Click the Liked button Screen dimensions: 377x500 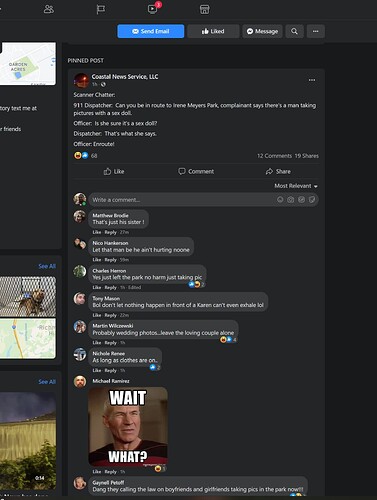click(x=213, y=31)
